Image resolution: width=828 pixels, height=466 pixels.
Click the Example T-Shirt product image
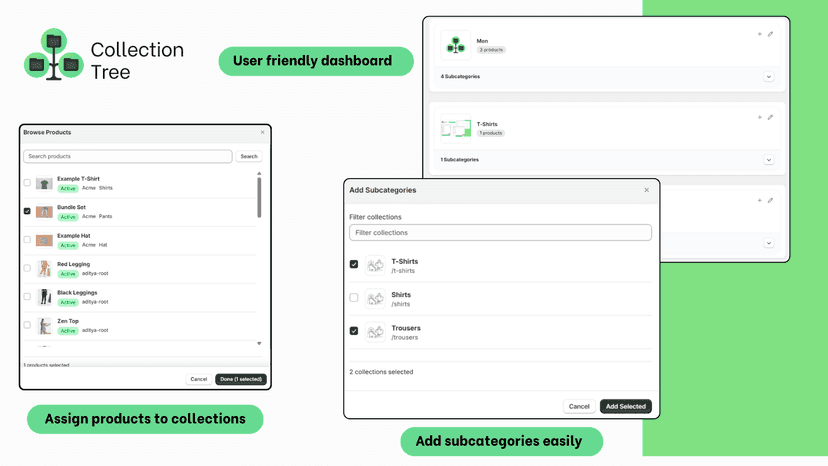(x=44, y=183)
